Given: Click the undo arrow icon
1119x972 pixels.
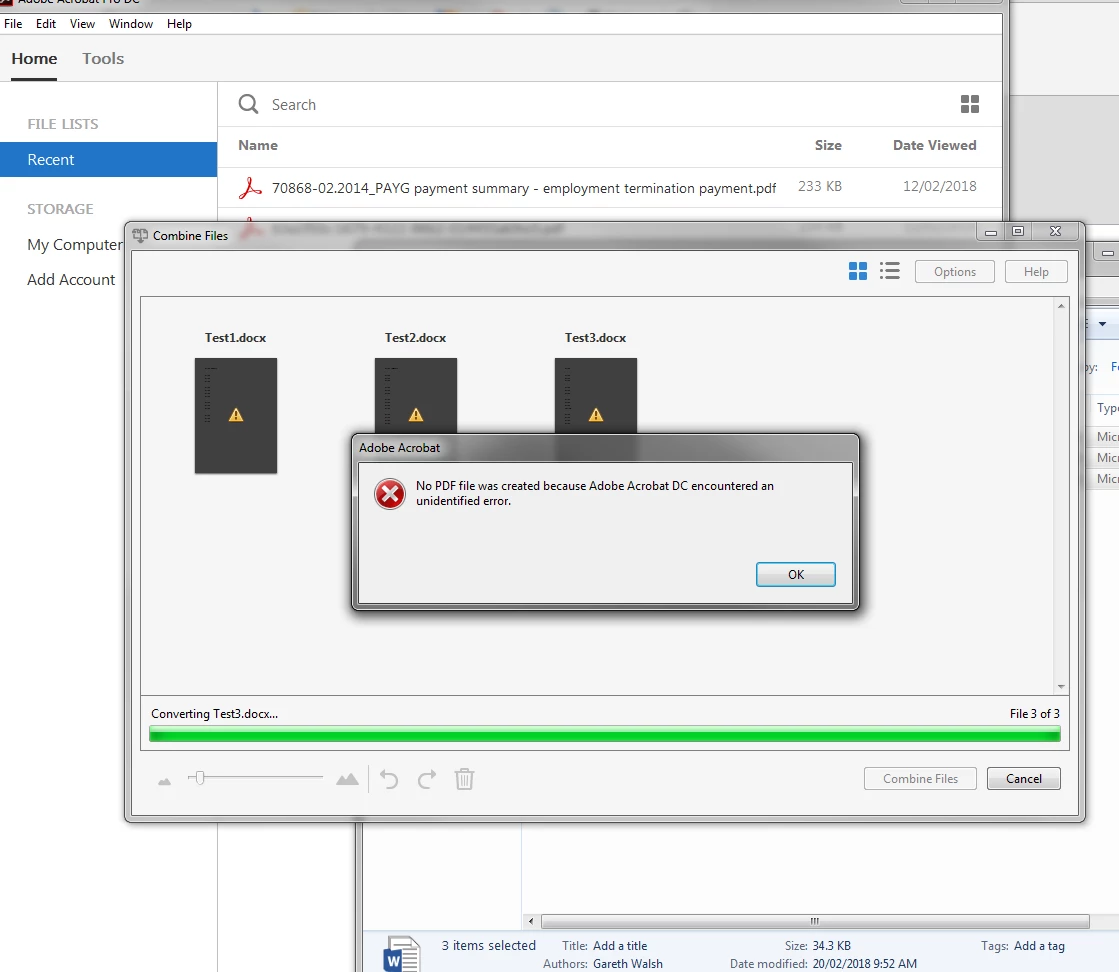Looking at the screenshot, I should tap(389, 779).
